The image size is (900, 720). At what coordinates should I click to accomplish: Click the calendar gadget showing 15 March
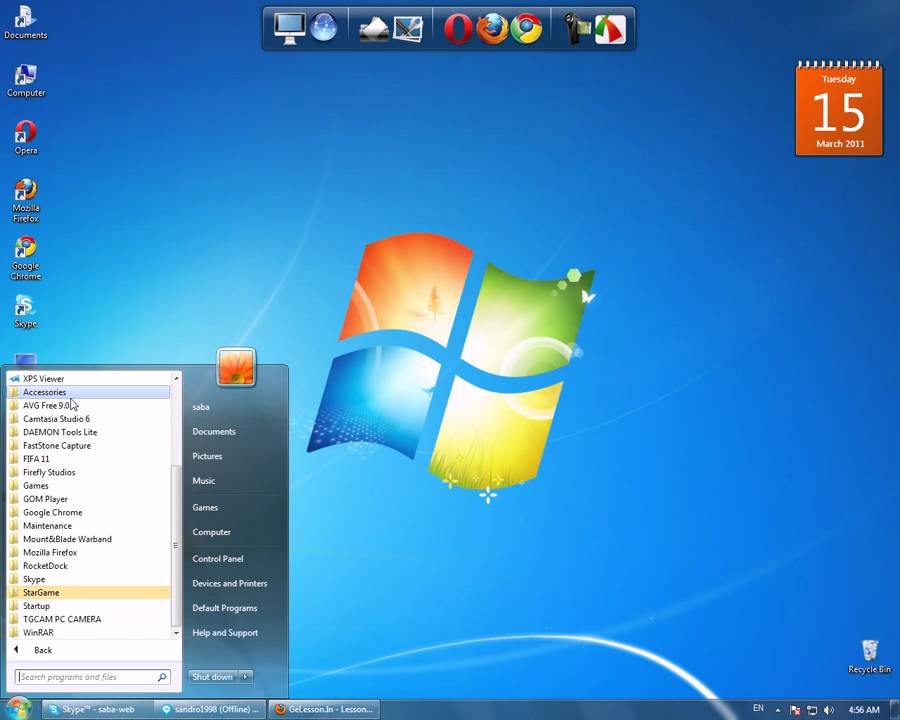point(839,108)
